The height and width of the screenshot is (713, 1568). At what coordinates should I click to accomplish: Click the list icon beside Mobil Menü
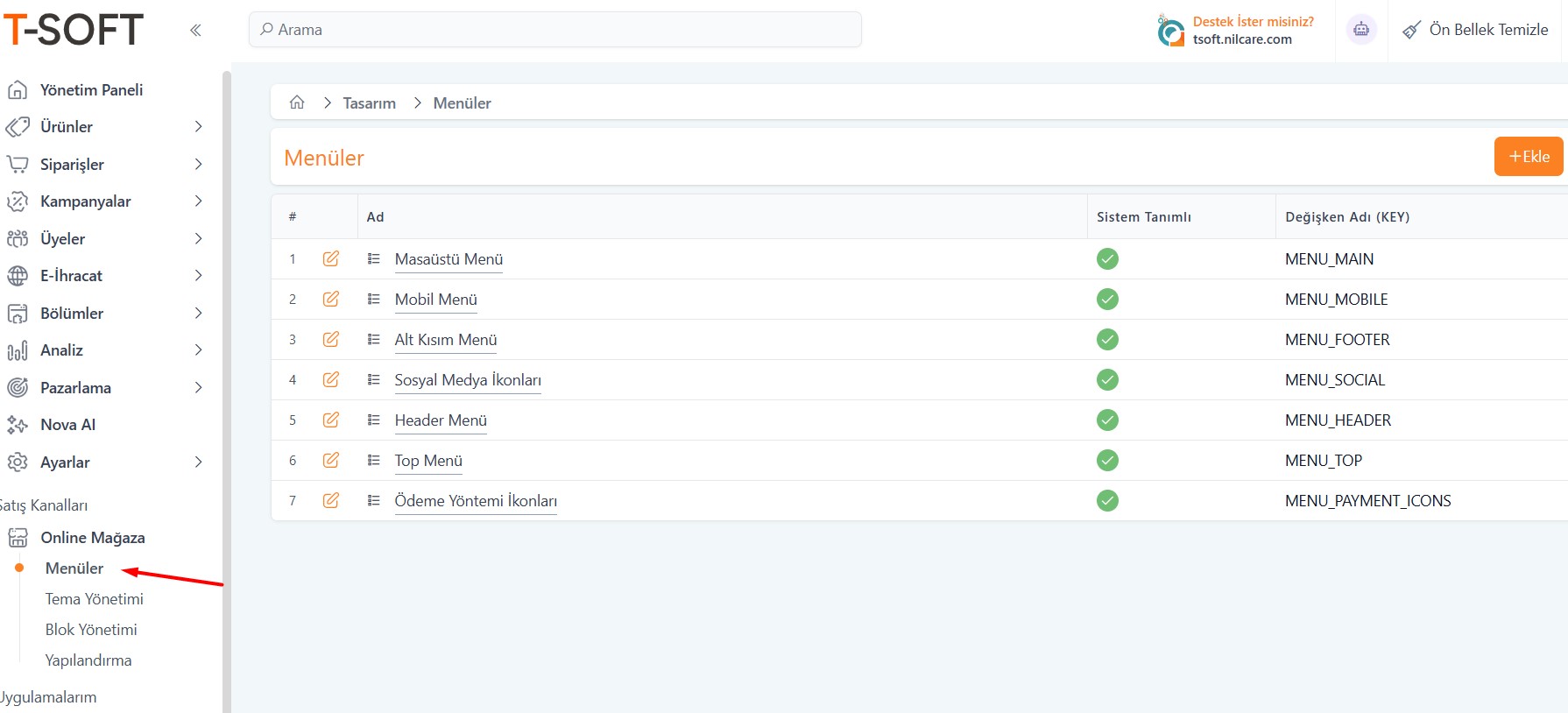[374, 299]
